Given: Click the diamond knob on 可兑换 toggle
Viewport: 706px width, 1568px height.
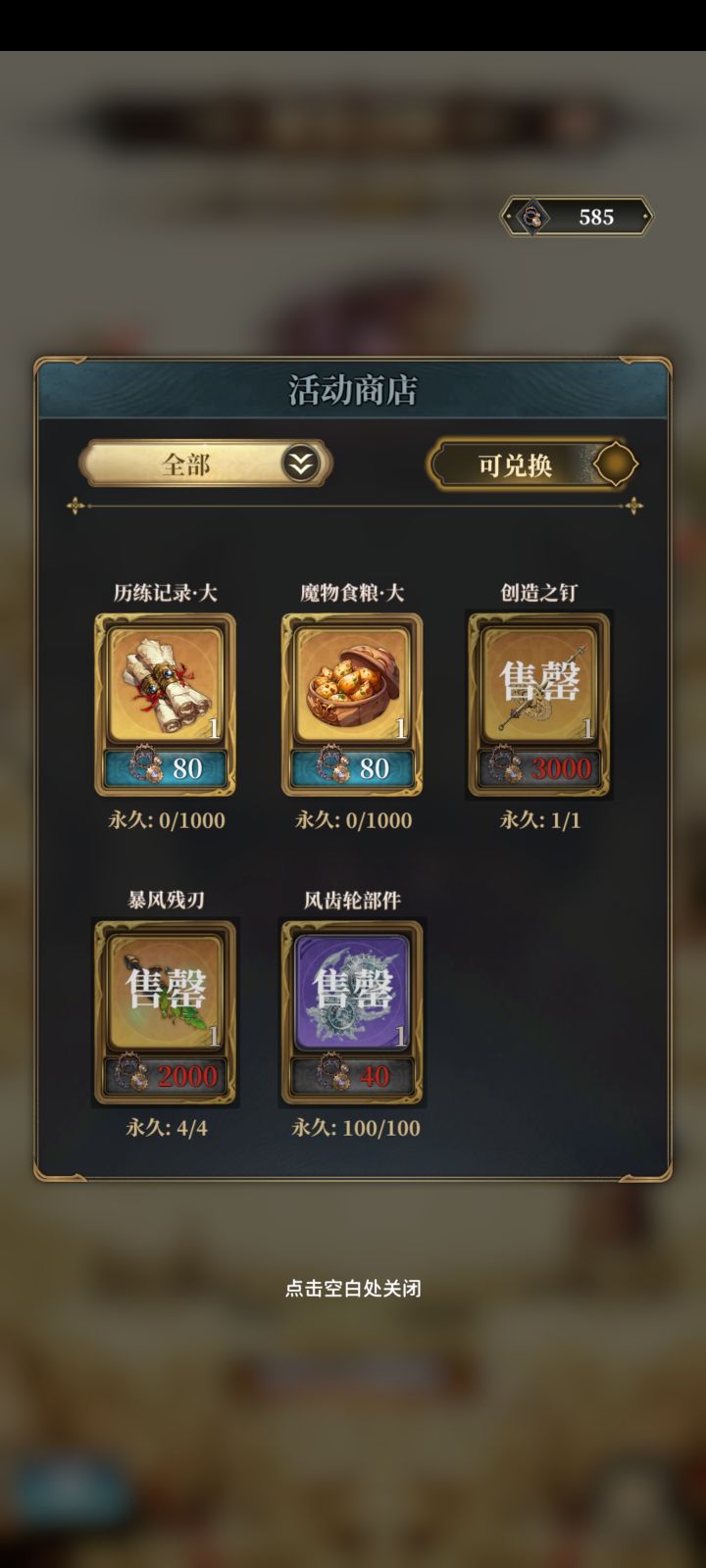Looking at the screenshot, I should pyautogui.click(x=615, y=465).
